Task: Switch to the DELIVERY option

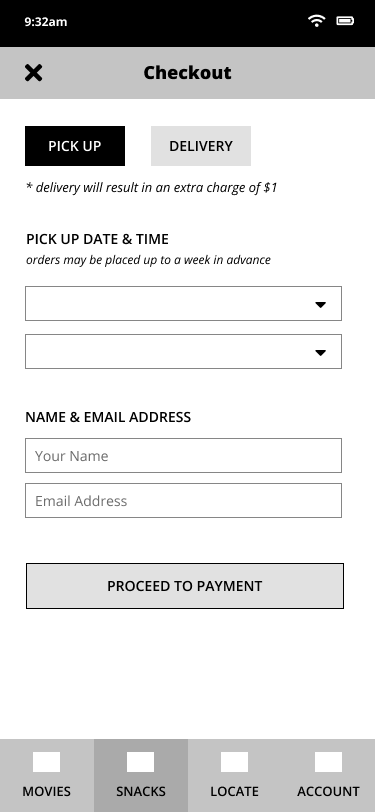Action: pyautogui.click(x=201, y=146)
